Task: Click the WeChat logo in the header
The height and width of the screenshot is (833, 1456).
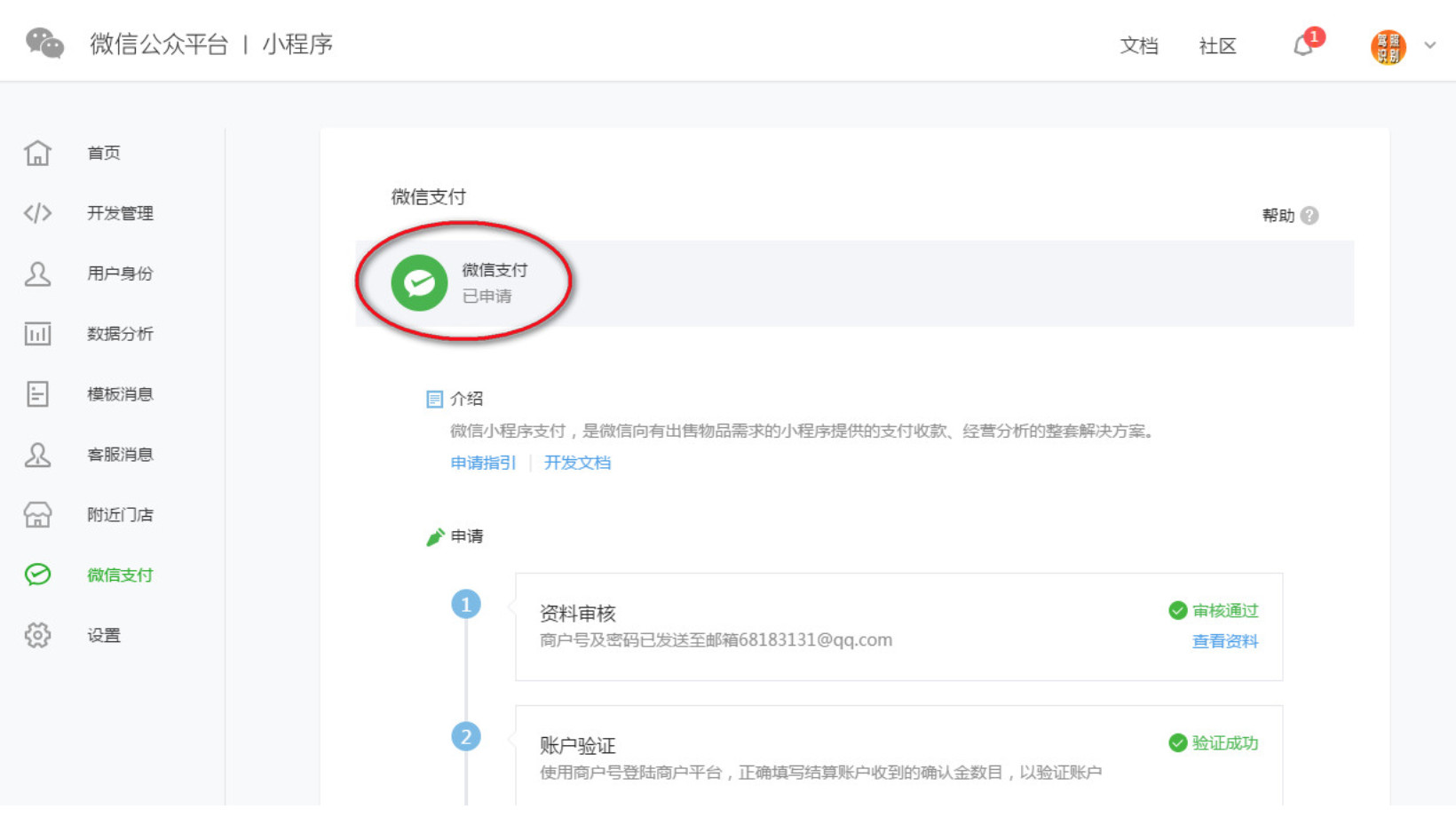Action: [44, 44]
